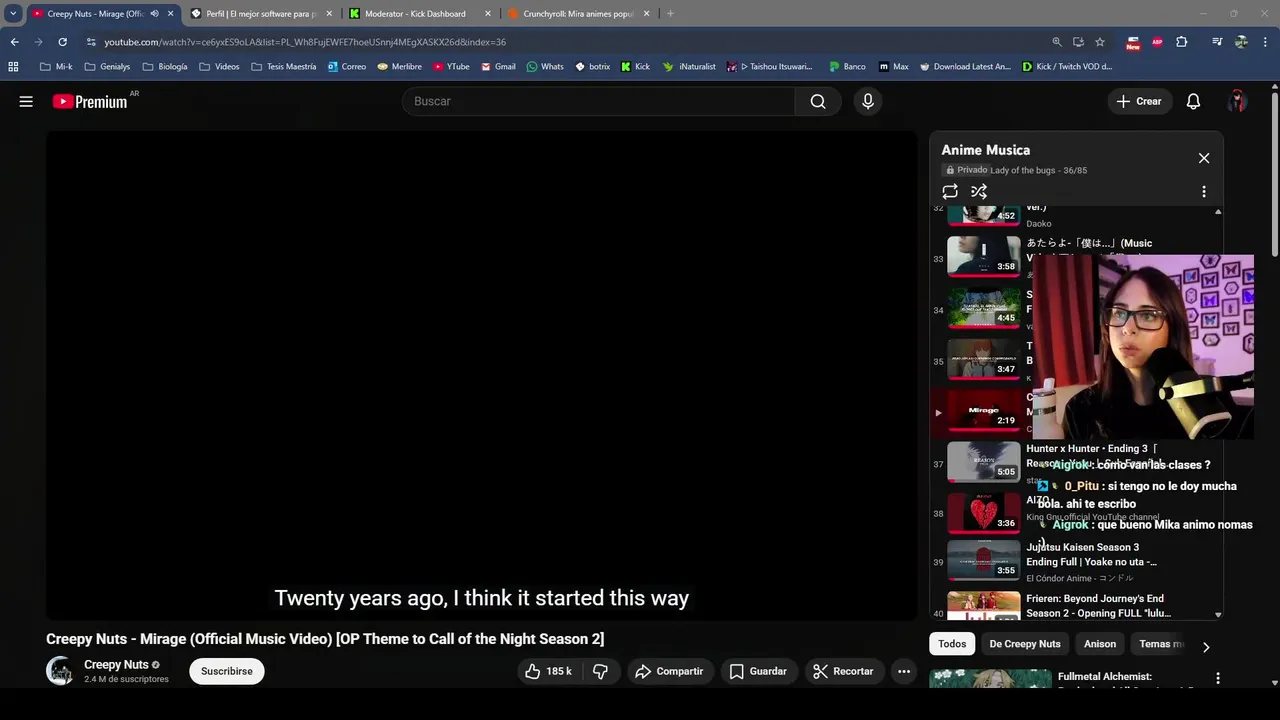
Task: Open the Whats bookmark
Action: coord(545,67)
